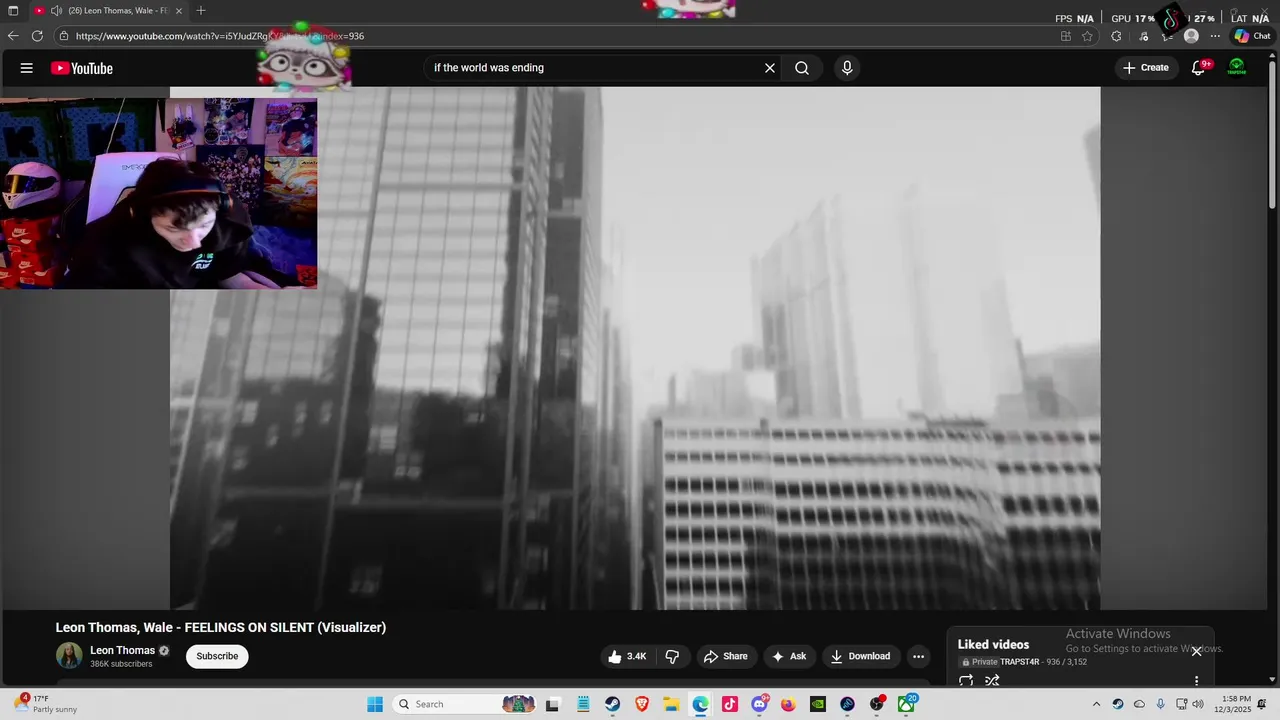This screenshot has width=1280, height=720.
Task: Toggle shuffle in Liked videos playlist
Action: click(x=992, y=681)
